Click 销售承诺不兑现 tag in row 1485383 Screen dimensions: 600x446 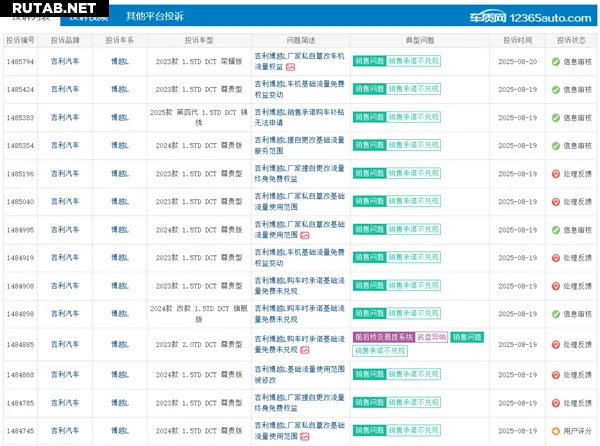click(x=413, y=117)
